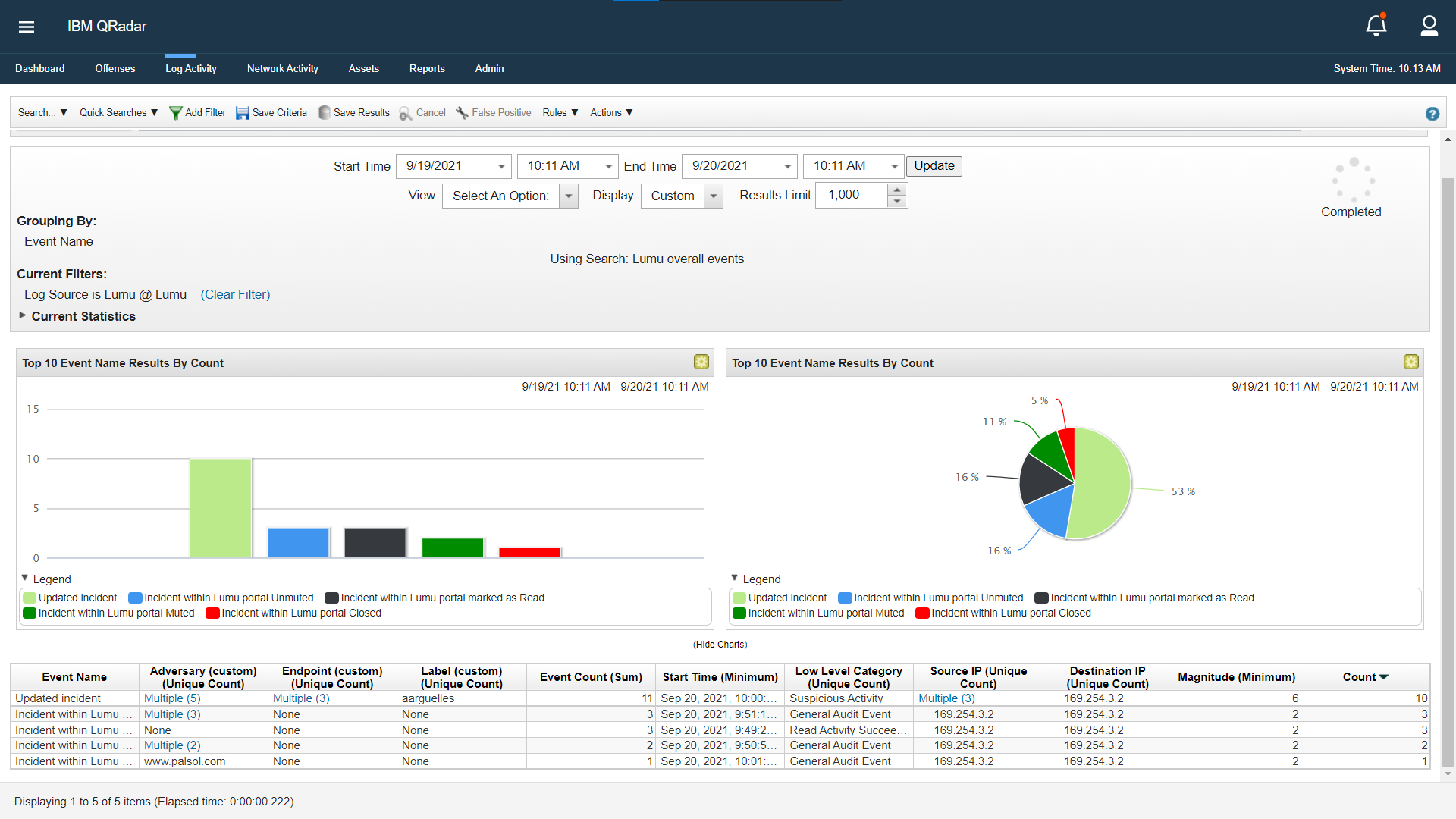The width and height of the screenshot is (1456, 819).
Task: Open Multiple (3) source IP link
Action: tap(946, 698)
